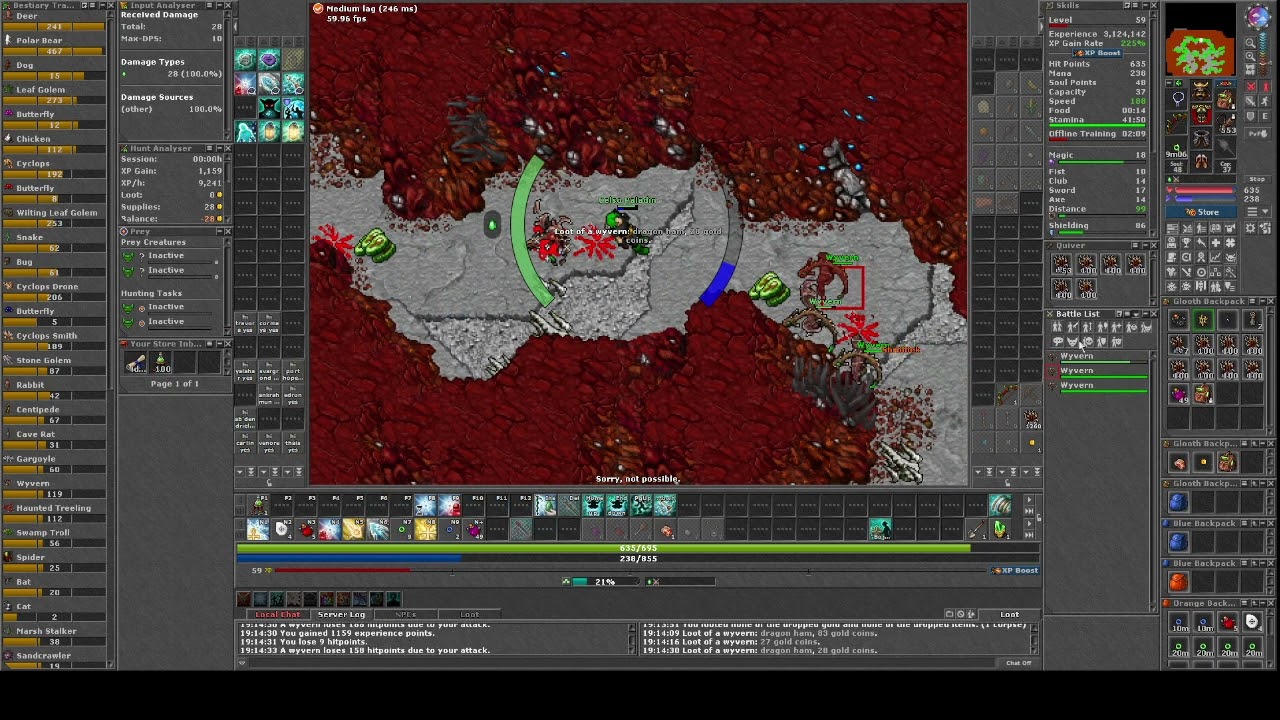Collapse the Hunt Analyser panel

[220, 148]
